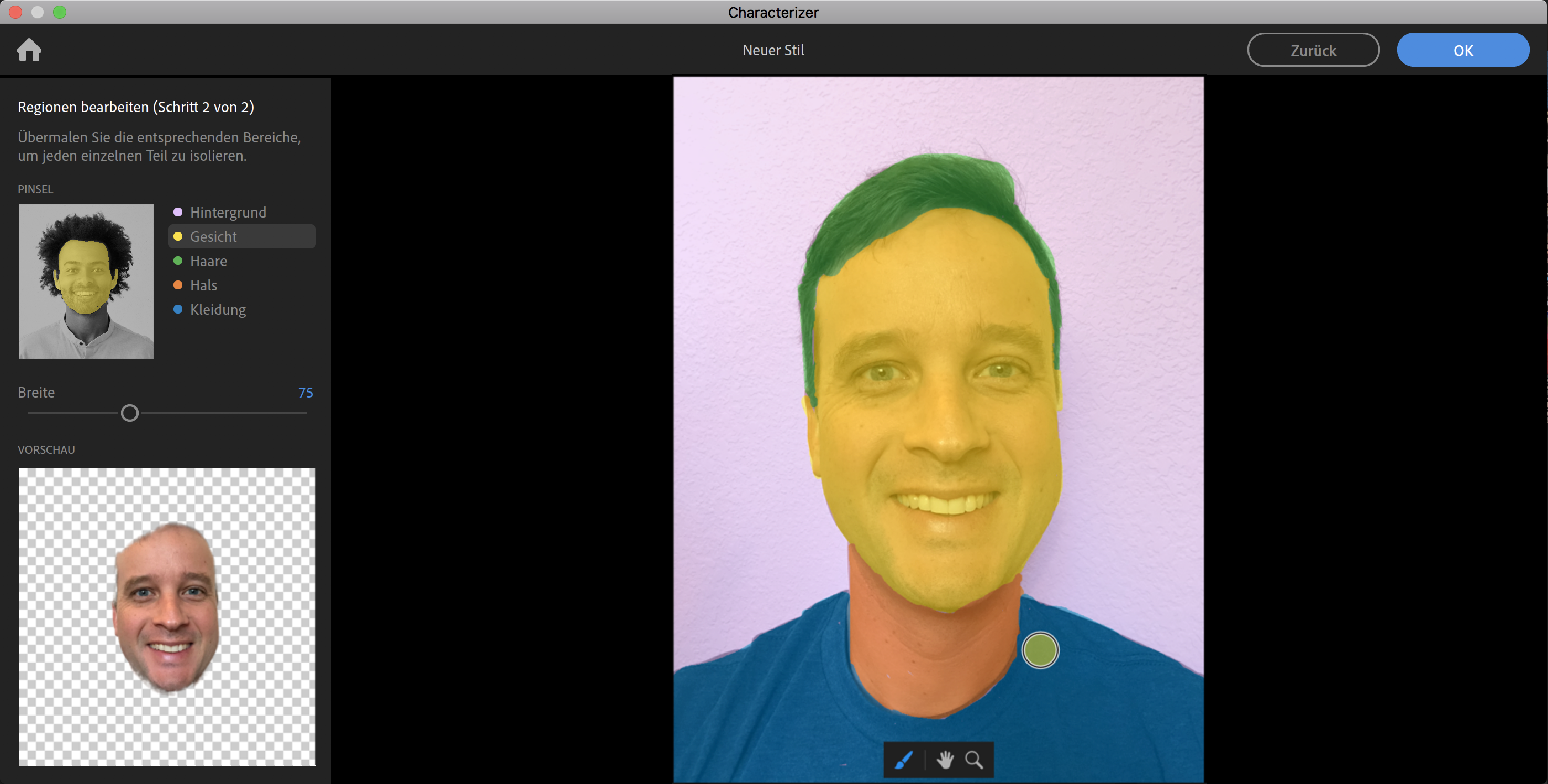Confirm with the OK button
The width and height of the screenshot is (1548, 784).
(1462, 50)
